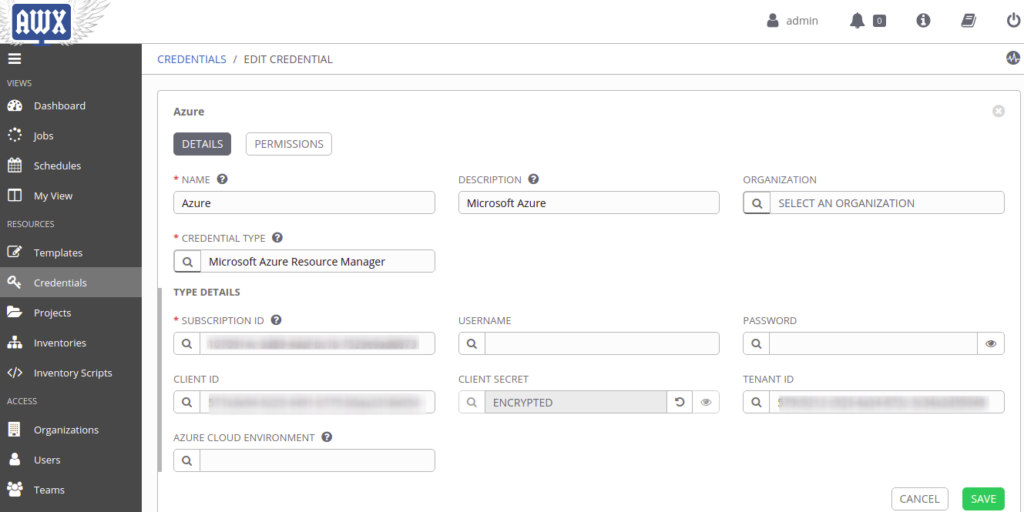This screenshot has height=512, width=1024.
Task: Toggle CLIENT SECRET visibility eye
Action: [x=706, y=402]
